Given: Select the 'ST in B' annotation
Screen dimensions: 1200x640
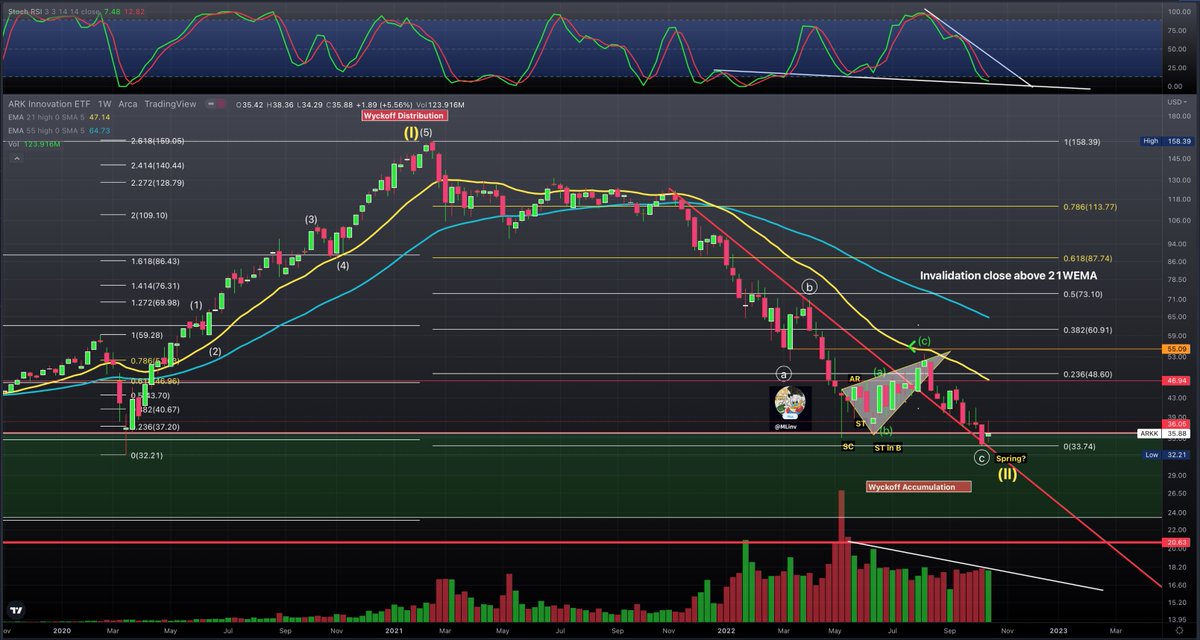Looking at the screenshot, I should pos(888,447).
